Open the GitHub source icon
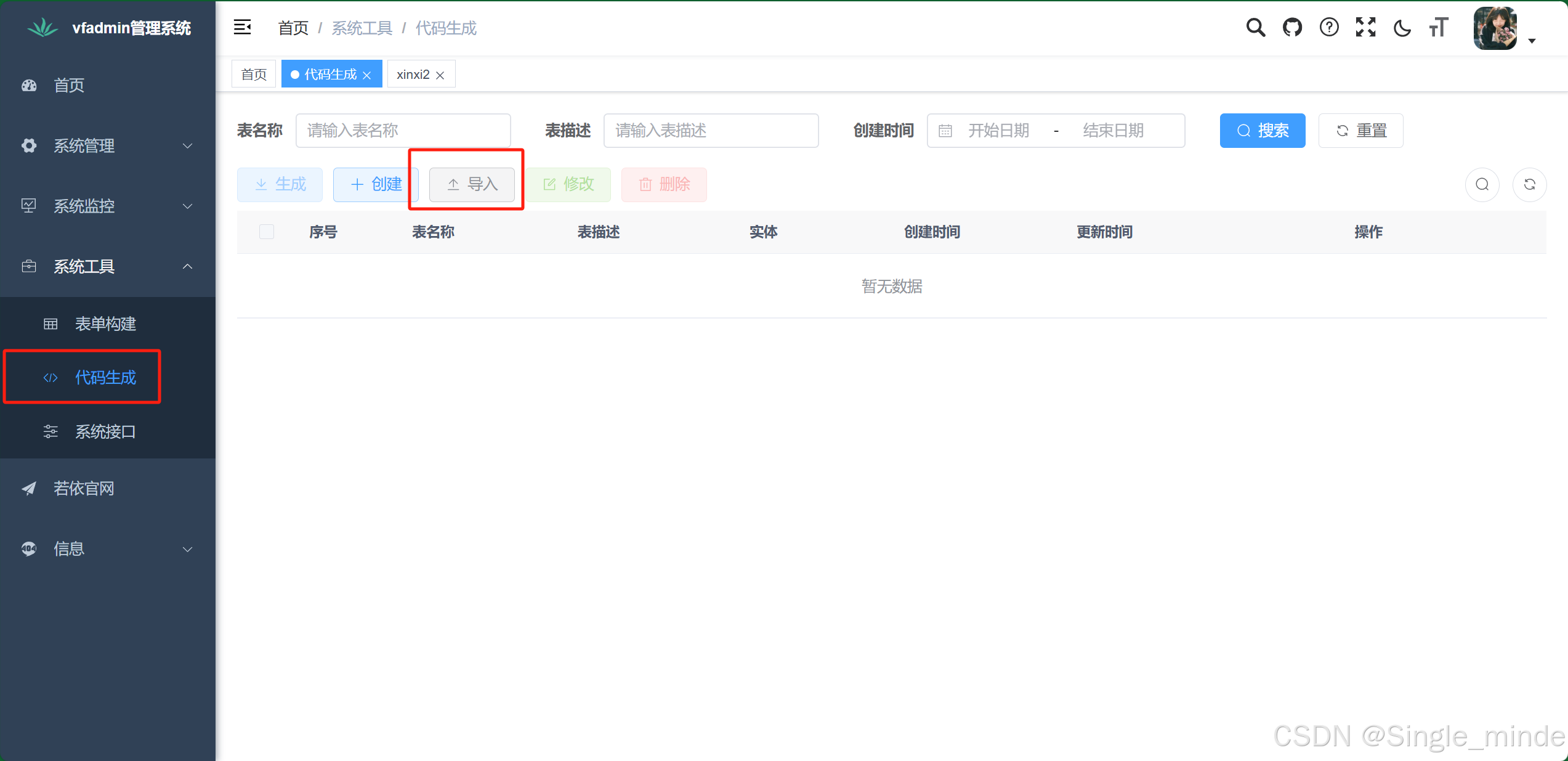The height and width of the screenshot is (761, 1568). pyautogui.click(x=1292, y=27)
